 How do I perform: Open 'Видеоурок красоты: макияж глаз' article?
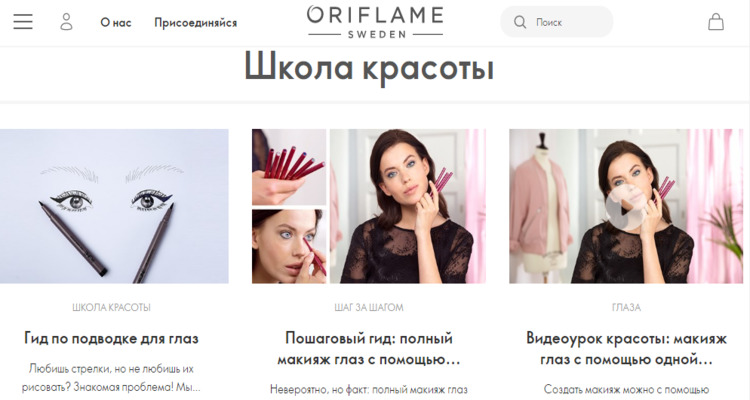click(626, 349)
